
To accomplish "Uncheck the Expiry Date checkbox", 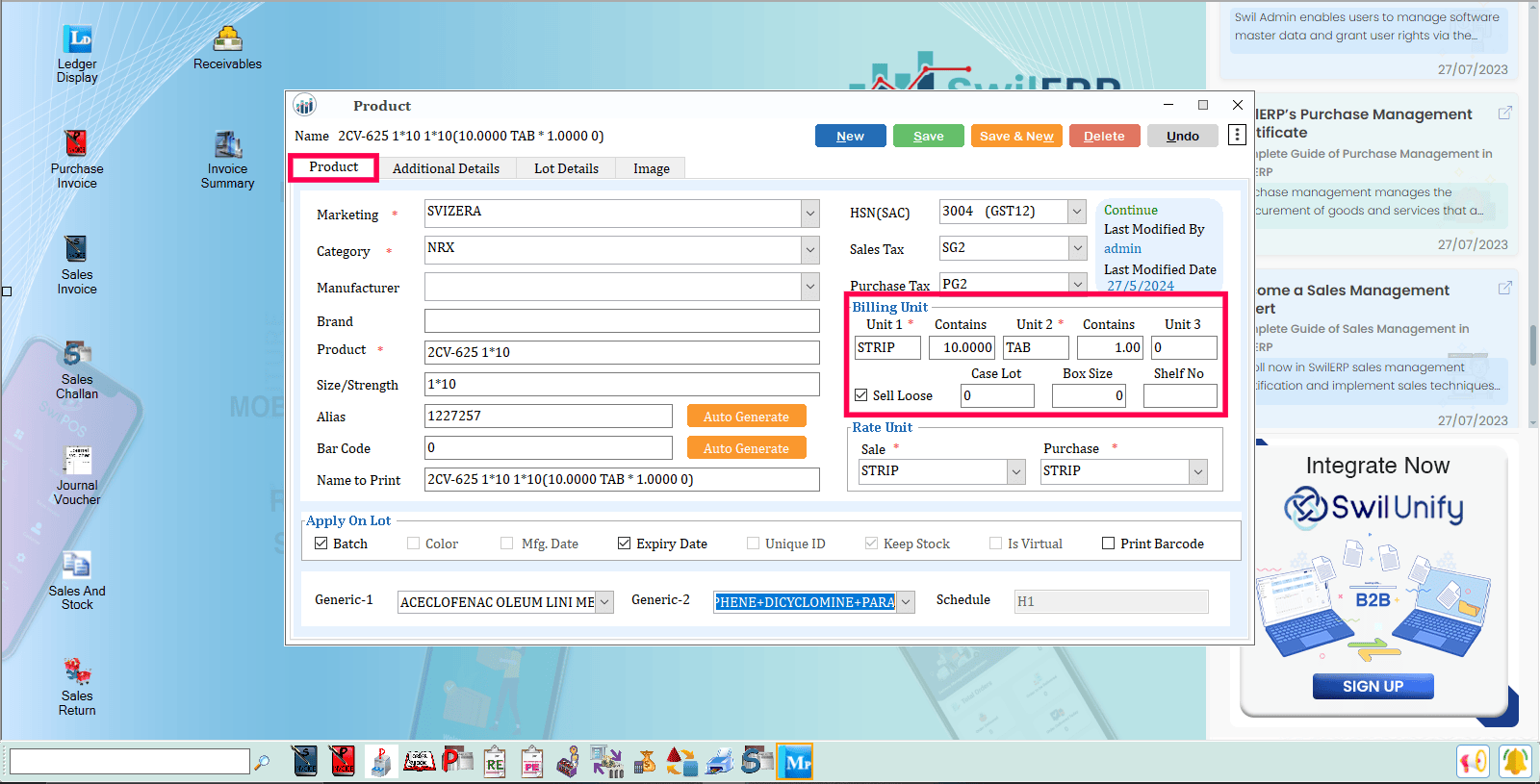I will tap(625, 544).
